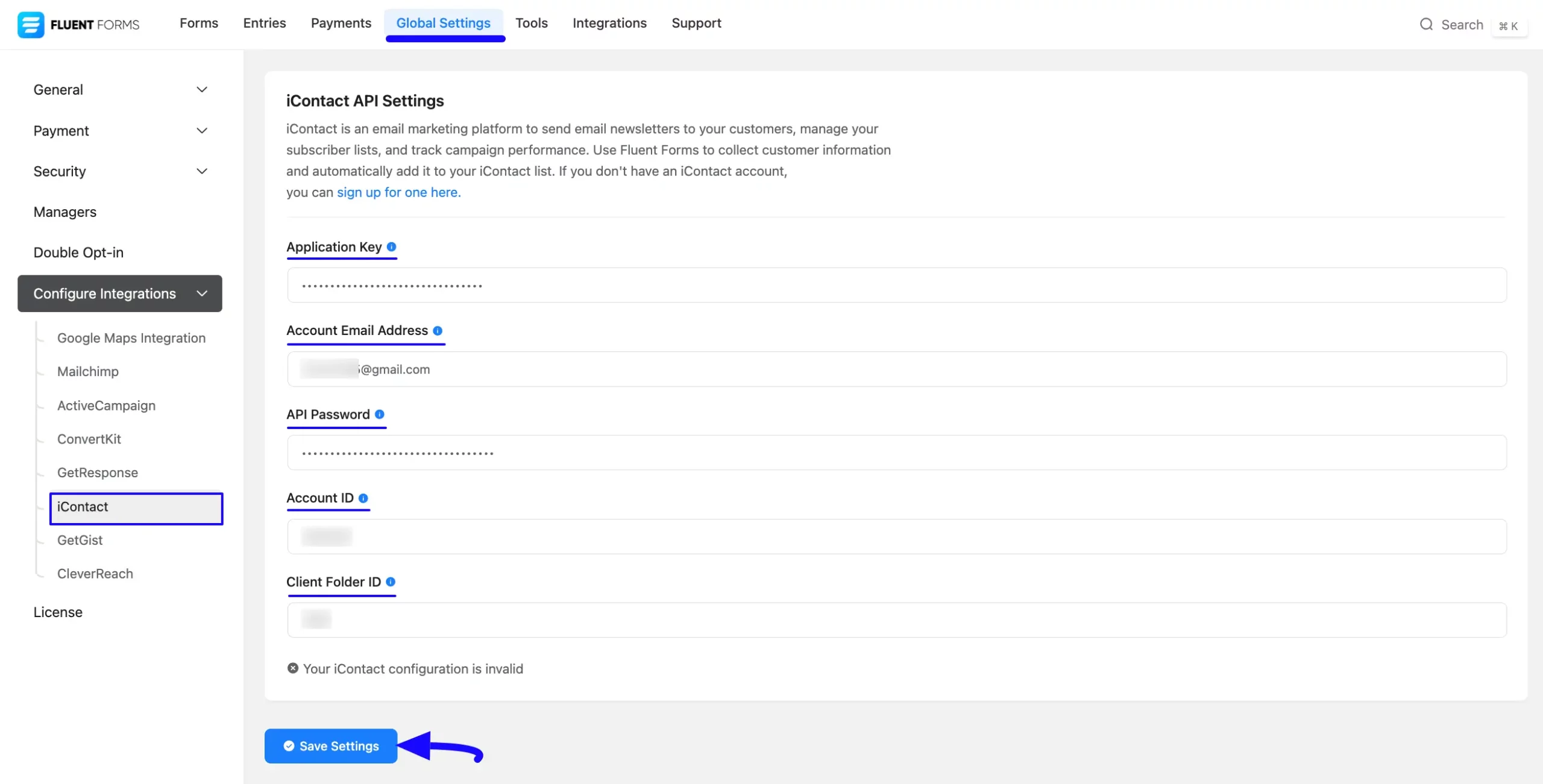Click the Fluent Forms logo icon
This screenshot has height=784, width=1543.
(30, 25)
